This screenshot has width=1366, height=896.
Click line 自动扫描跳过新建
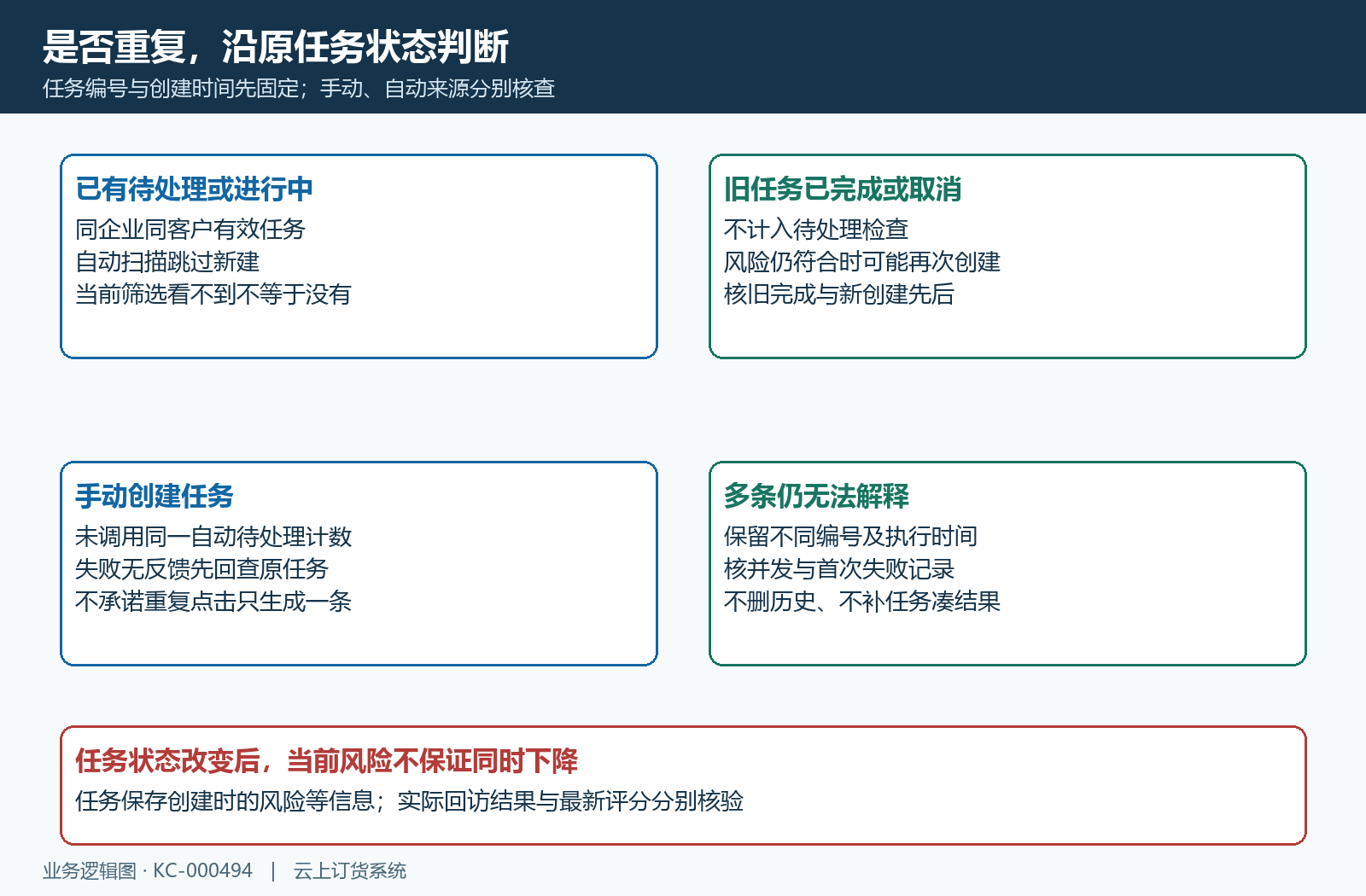[167, 262]
